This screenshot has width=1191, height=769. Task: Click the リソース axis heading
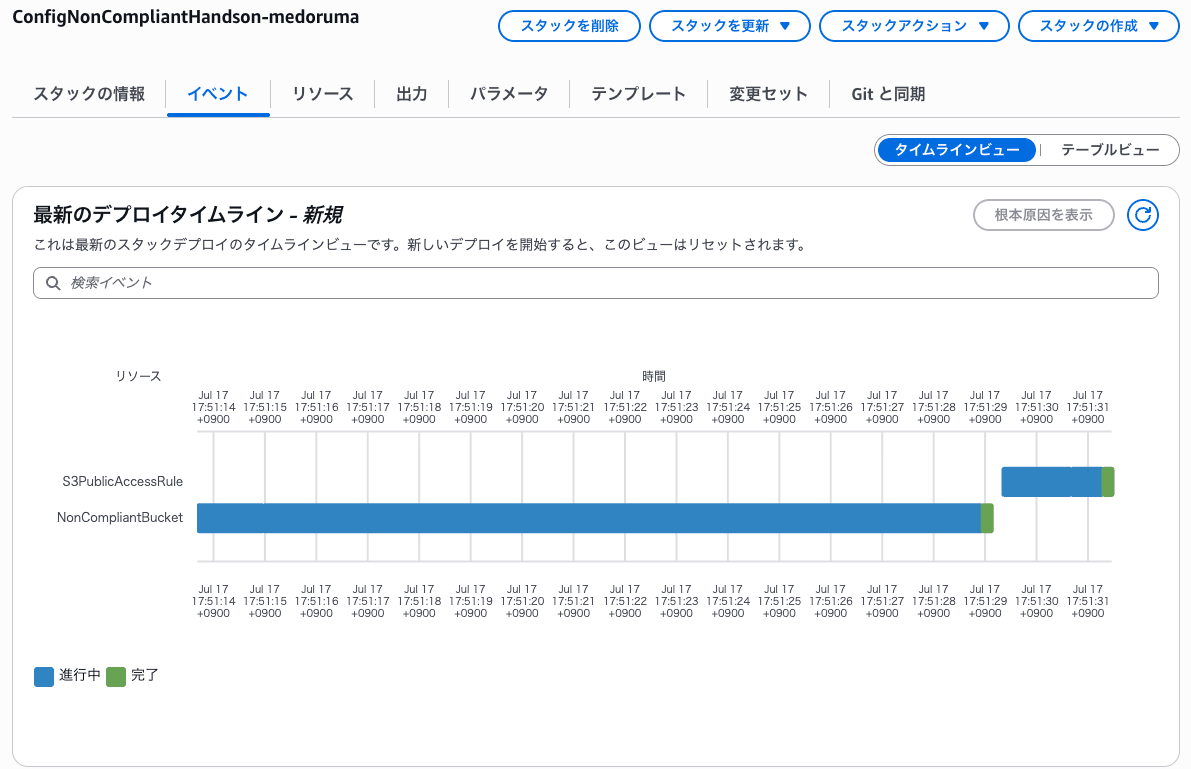click(138, 376)
